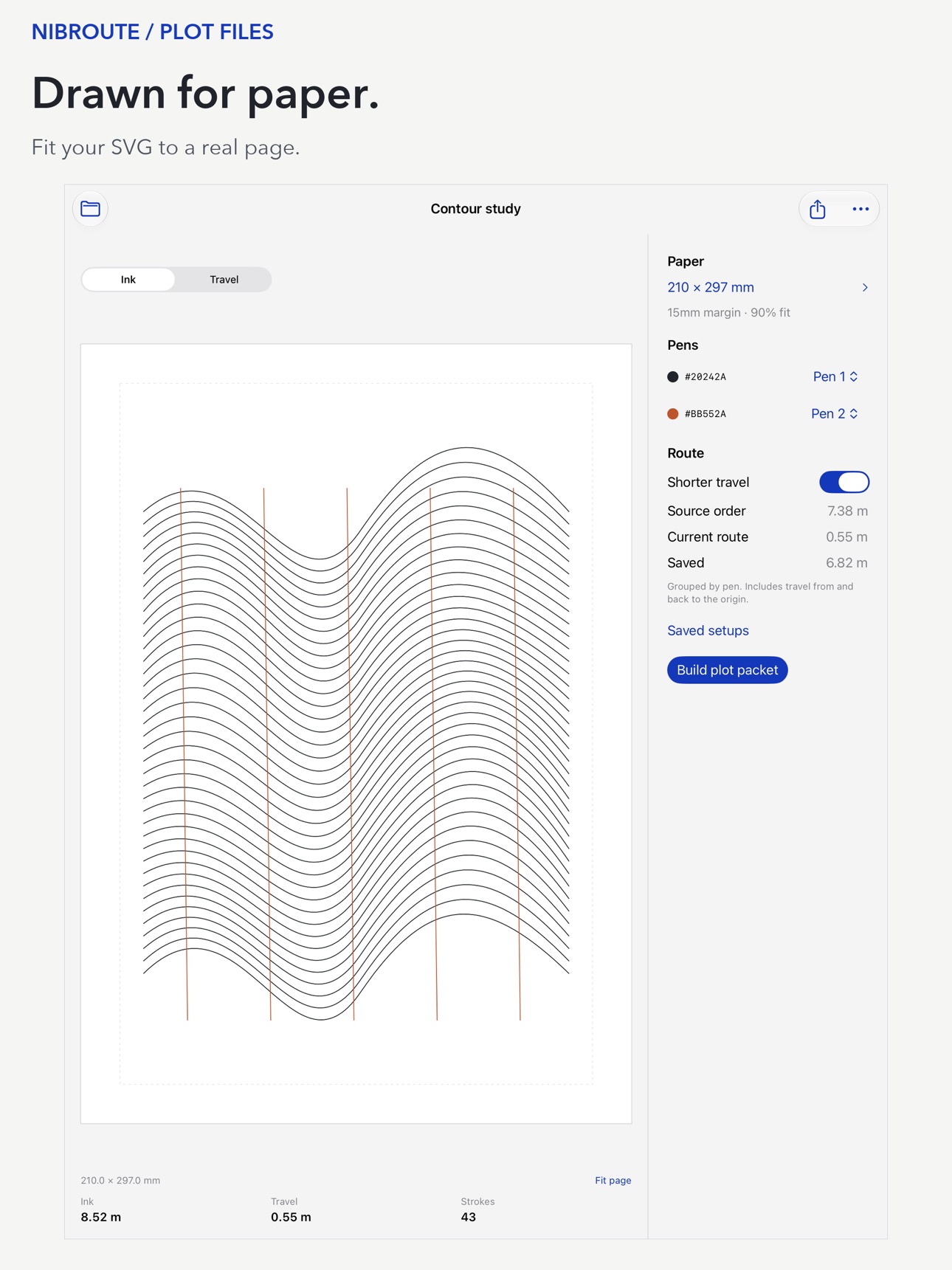The width and height of the screenshot is (952, 1270).
Task: Click the Strokes count 43
Action: click(469, 1217)
